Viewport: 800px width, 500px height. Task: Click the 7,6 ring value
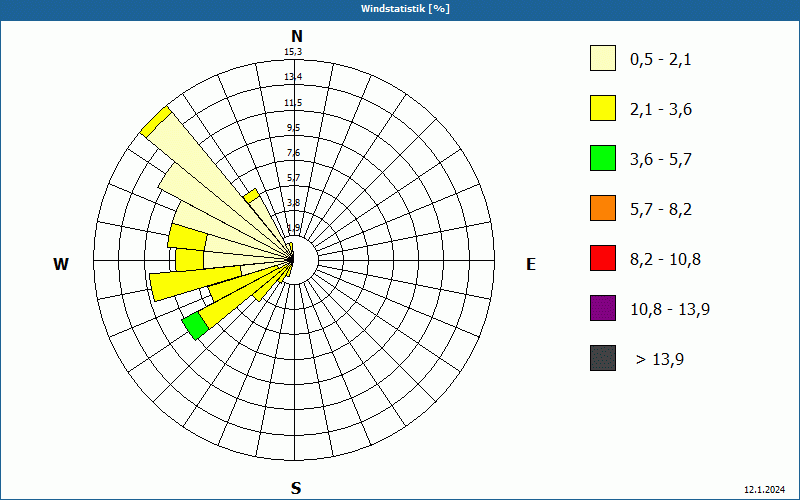[x=293, y=153]
